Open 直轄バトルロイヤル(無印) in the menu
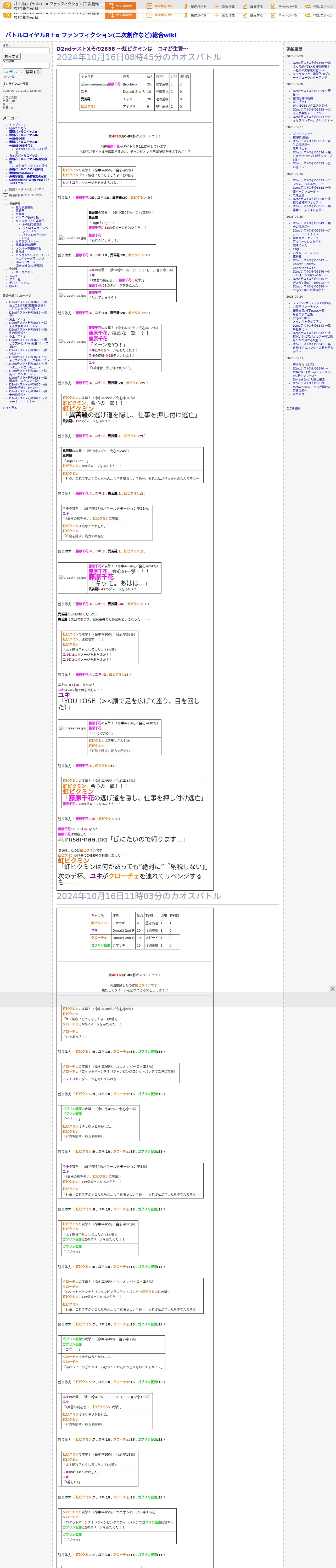The height and width of the screenshot is (1568, 336). pyautogui.click(x=26, y=169)
